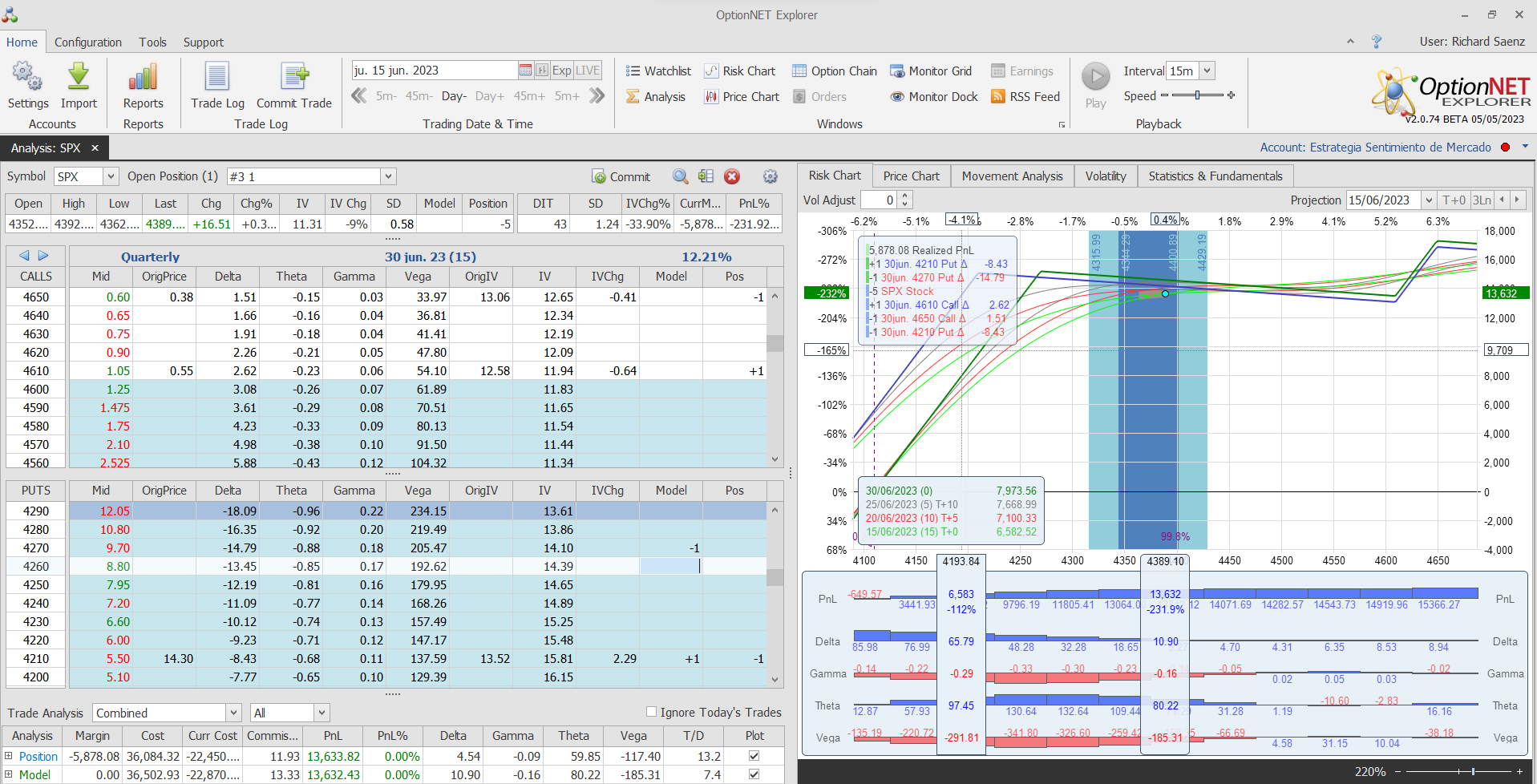
Task: Open the Configuration ribbon tab
Action: (x=88, y=42)
